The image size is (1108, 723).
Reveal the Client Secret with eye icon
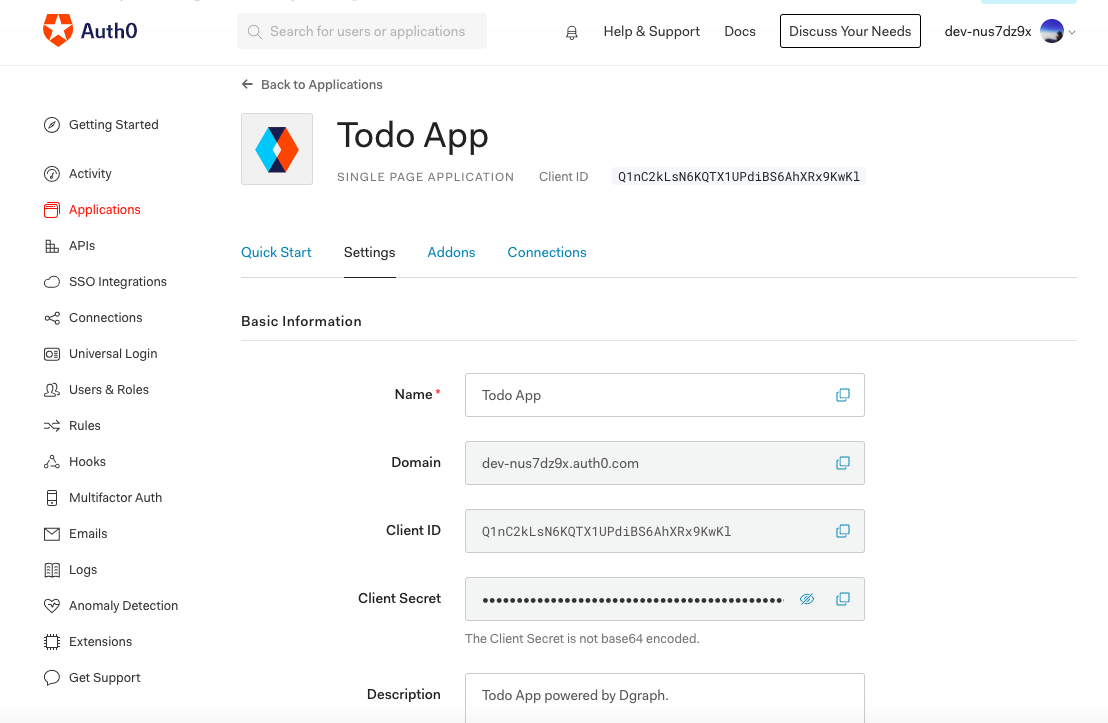point(807,599)
